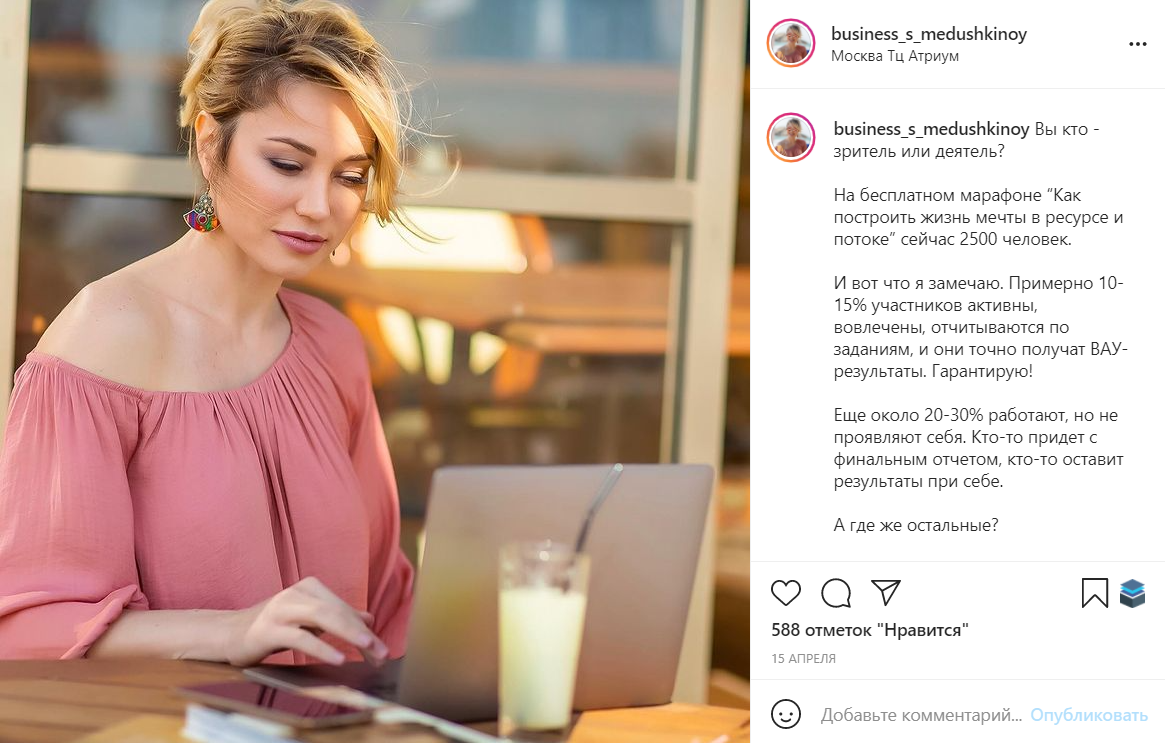Focus the Добавьте комментарий field

tap(921, 715)
